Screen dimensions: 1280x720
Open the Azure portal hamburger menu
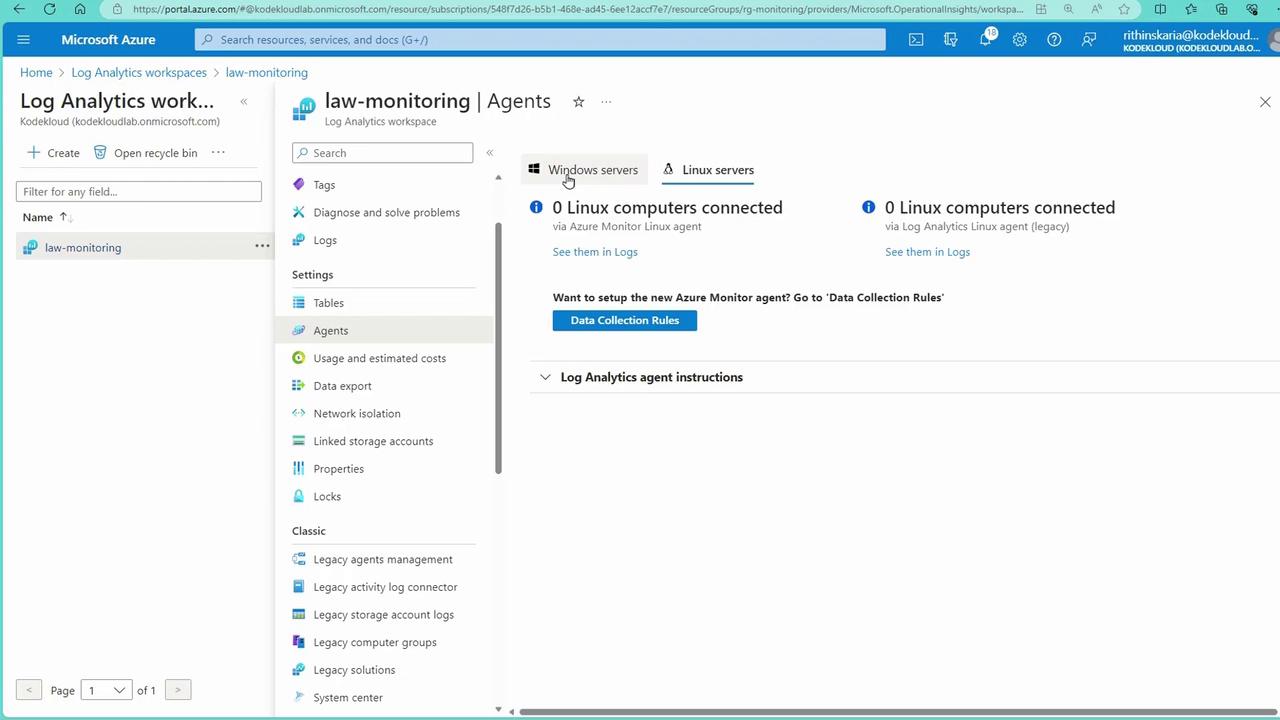click(24, 40)
